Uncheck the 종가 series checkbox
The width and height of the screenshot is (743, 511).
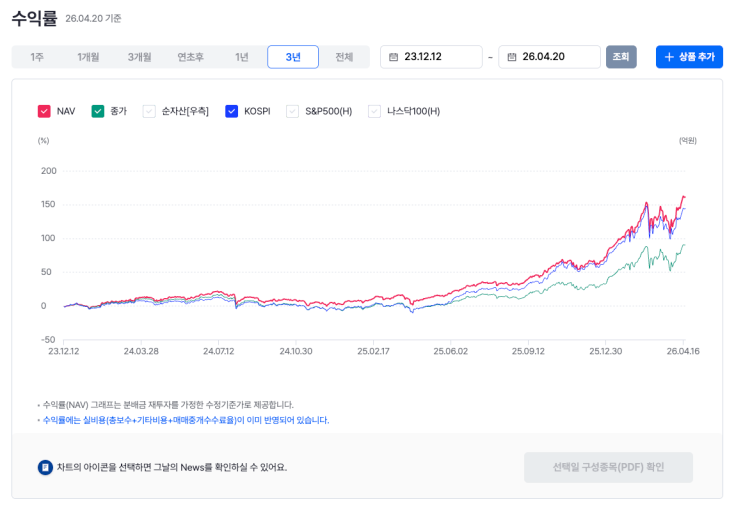pos(98,111)
